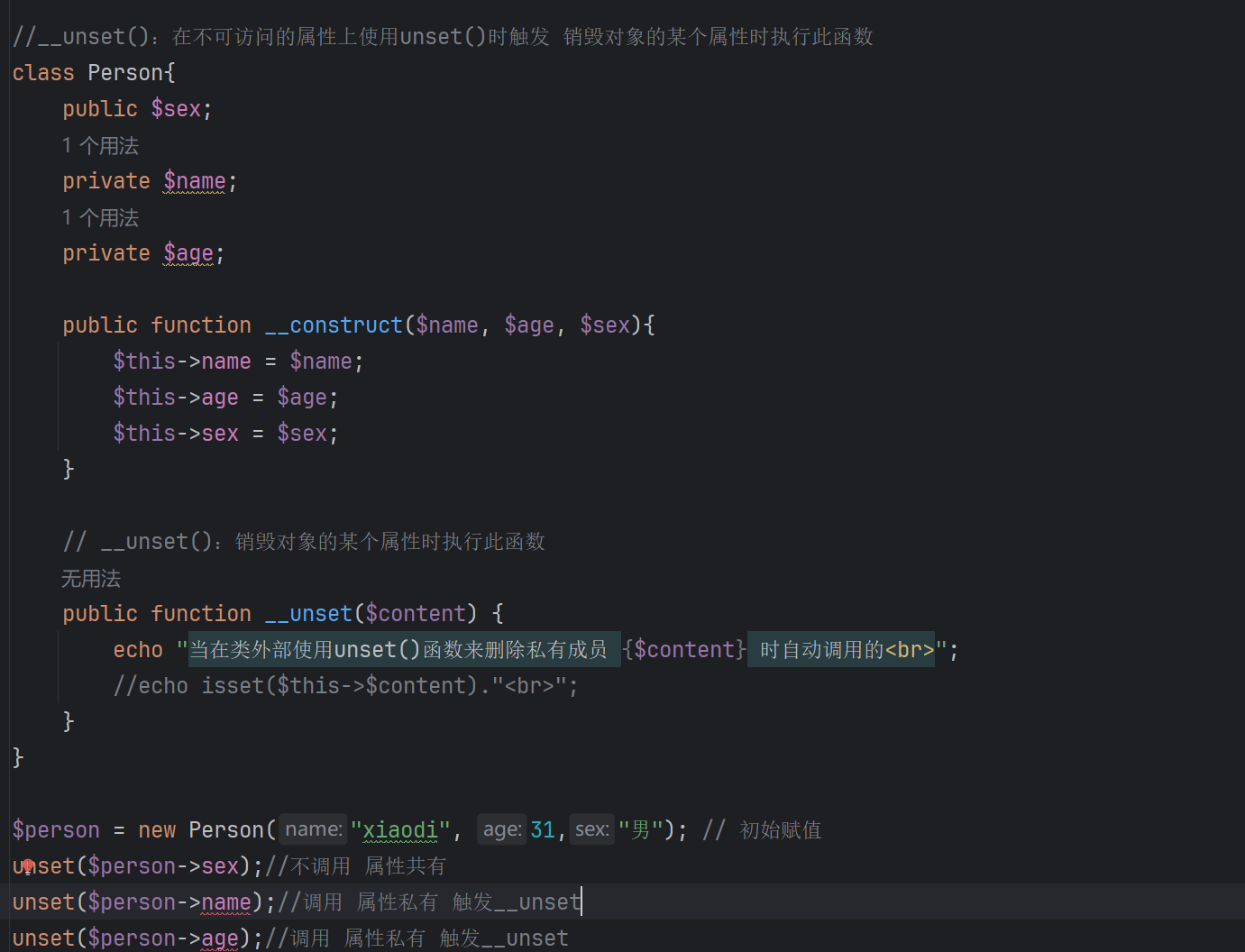Click the $sex property in 'public $sex;'
The width and height of the screenshot is (1245, 952).
click(176, 109)
